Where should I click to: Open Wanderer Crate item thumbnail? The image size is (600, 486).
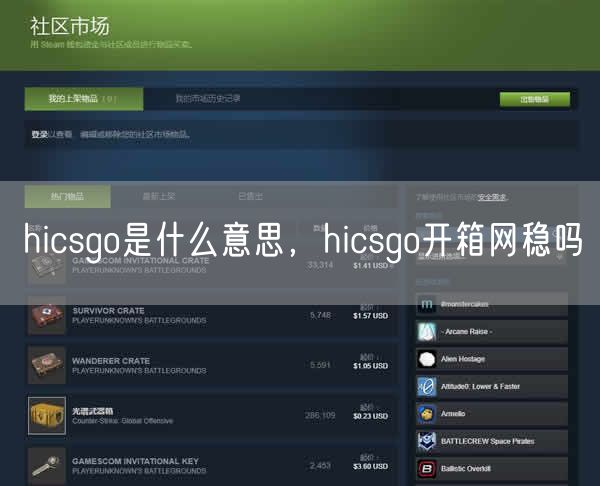[47, 365]
